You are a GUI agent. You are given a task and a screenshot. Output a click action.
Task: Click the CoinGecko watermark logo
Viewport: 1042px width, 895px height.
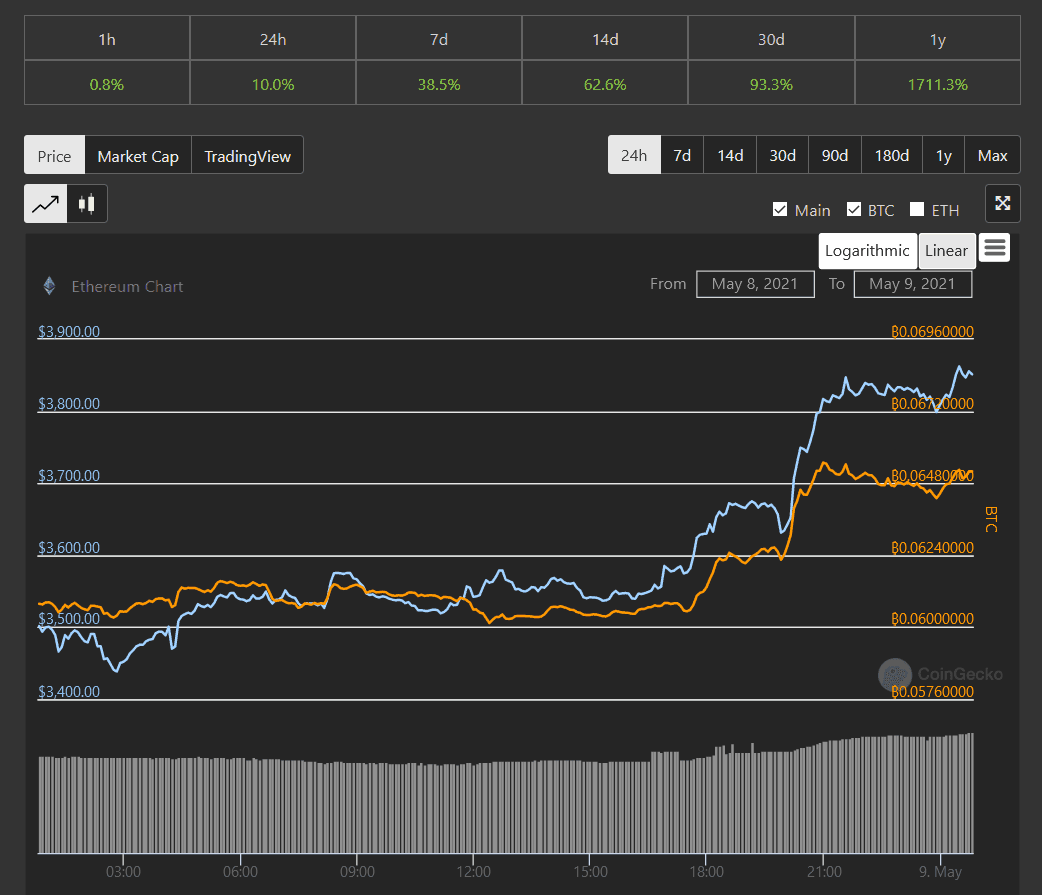895,675
